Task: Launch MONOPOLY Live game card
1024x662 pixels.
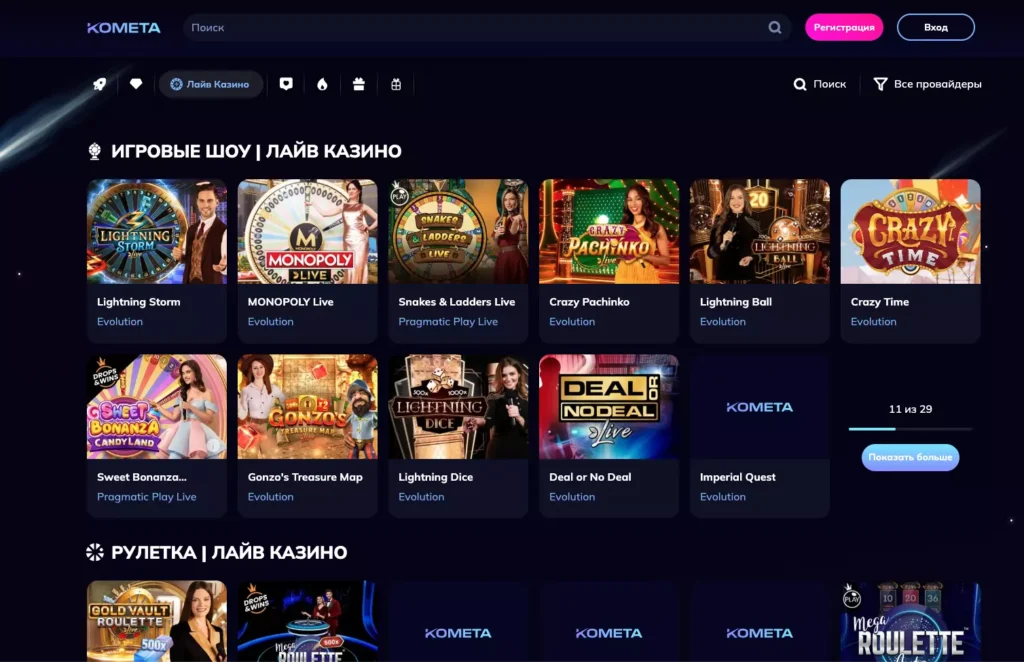Action: (307, 232)
